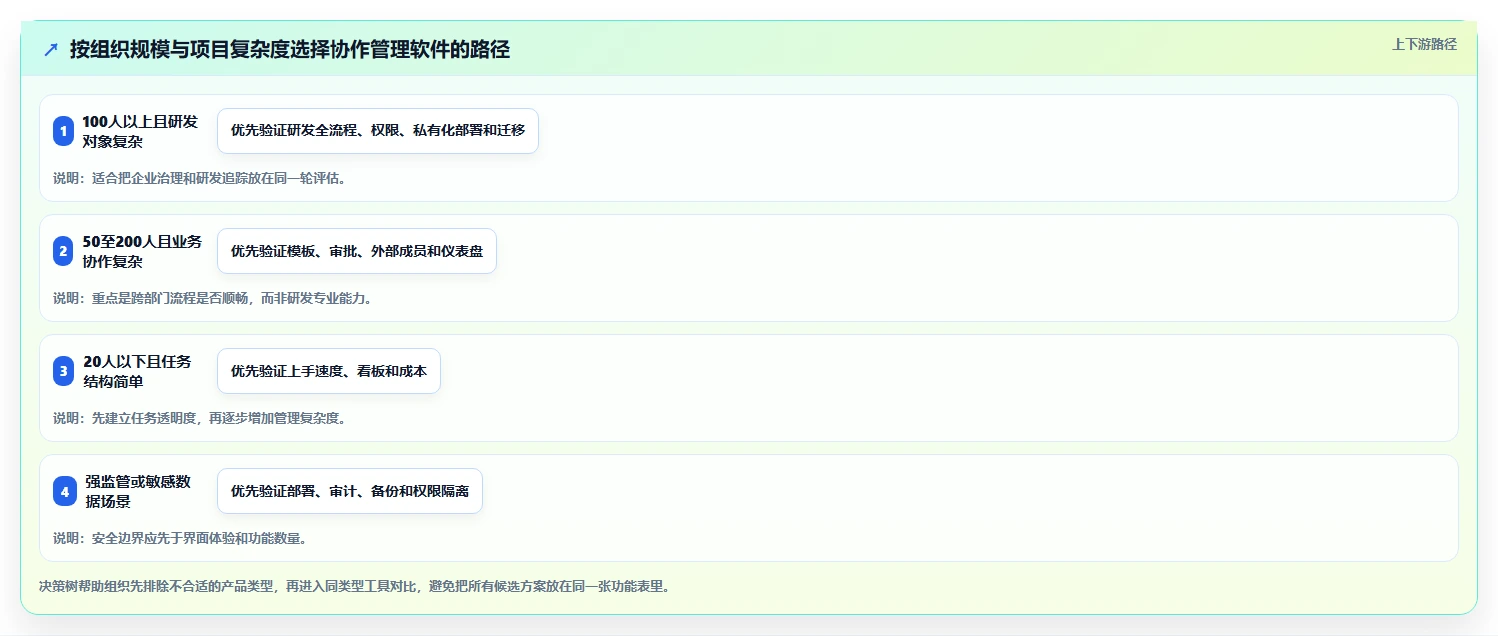The width and height of the screenshot is (1498, 636).
Task: Select the condition 50至200人且业务协作复杂
Action: [x=142, y=251]
